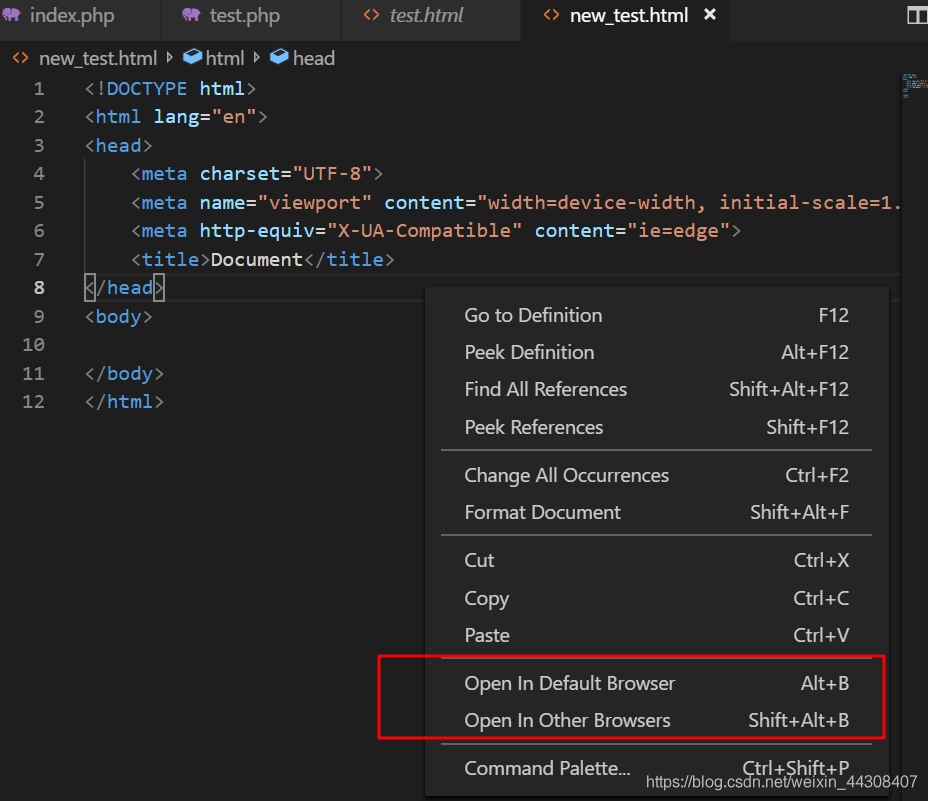Choose Peek Definition

pos(656,352)
